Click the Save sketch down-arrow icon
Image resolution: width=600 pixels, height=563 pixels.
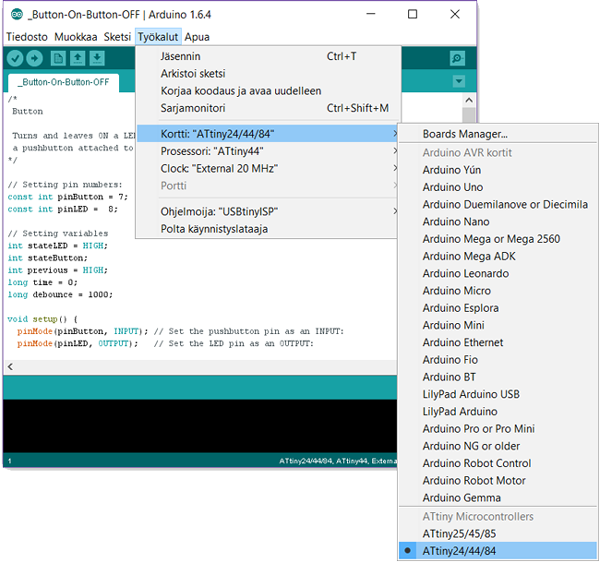pos(97,59)
